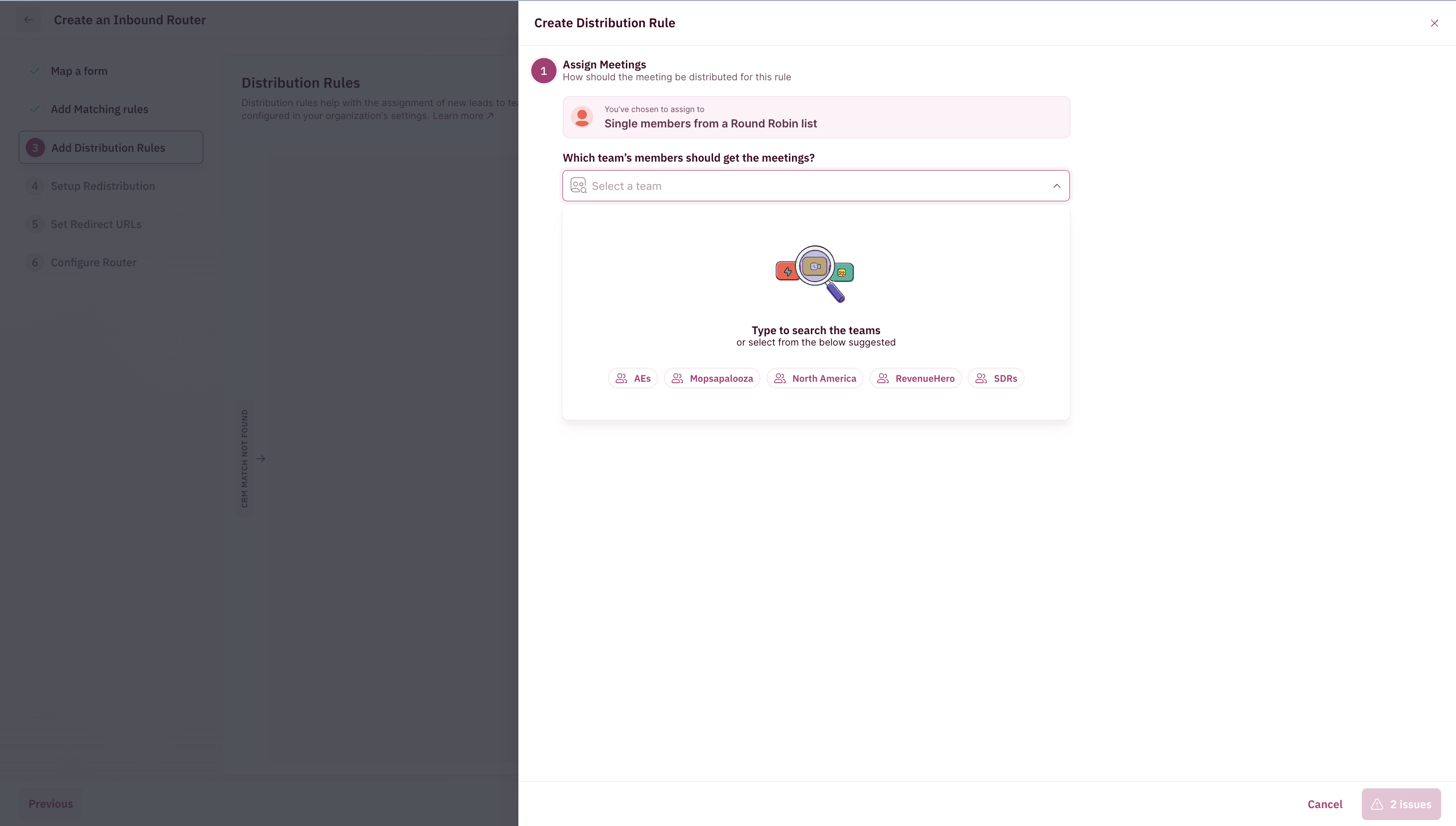Click the magnifying glass search illustration
1456x826 pixels.
[x=815, y=274]
